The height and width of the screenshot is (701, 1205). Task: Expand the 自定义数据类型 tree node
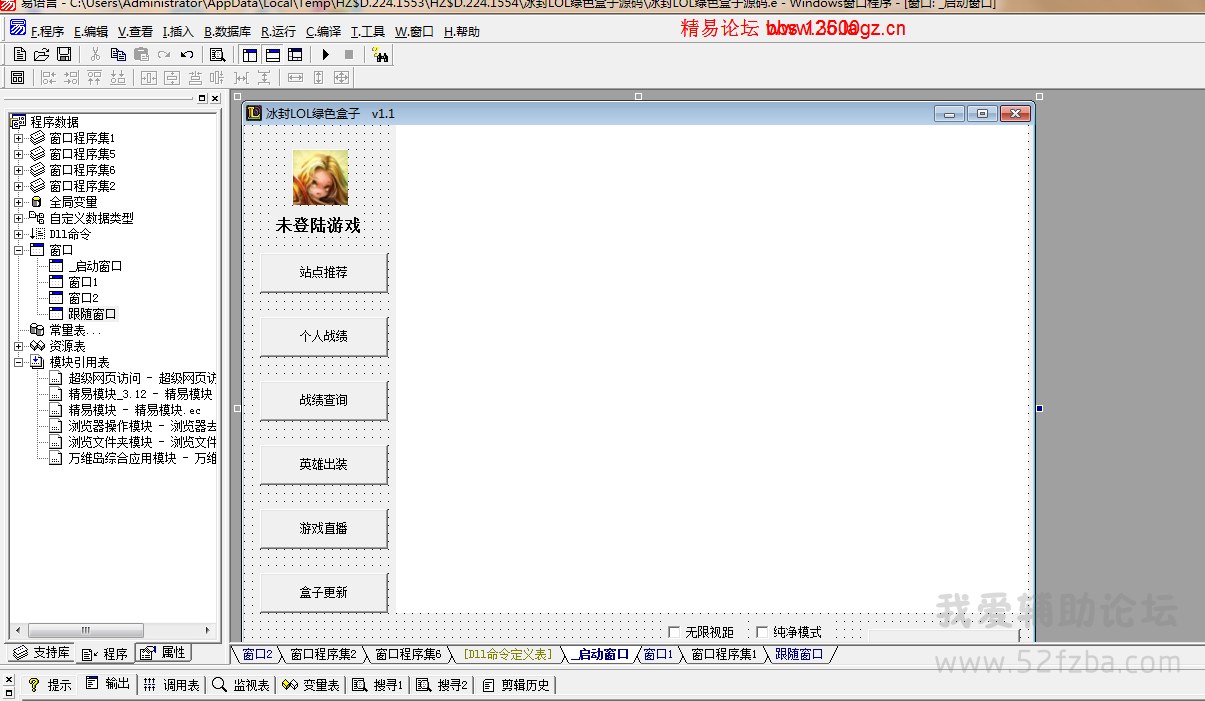[18, 218]
